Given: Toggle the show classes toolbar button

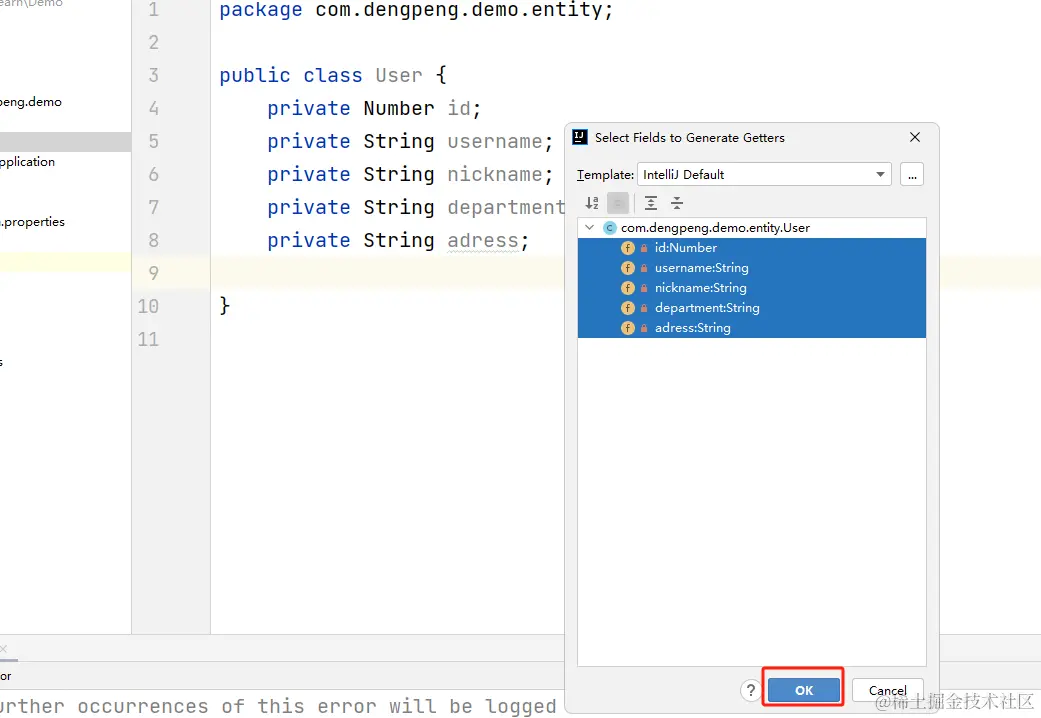Looking at the screenshot, I should pyautogui.click(x=617, y=203).
